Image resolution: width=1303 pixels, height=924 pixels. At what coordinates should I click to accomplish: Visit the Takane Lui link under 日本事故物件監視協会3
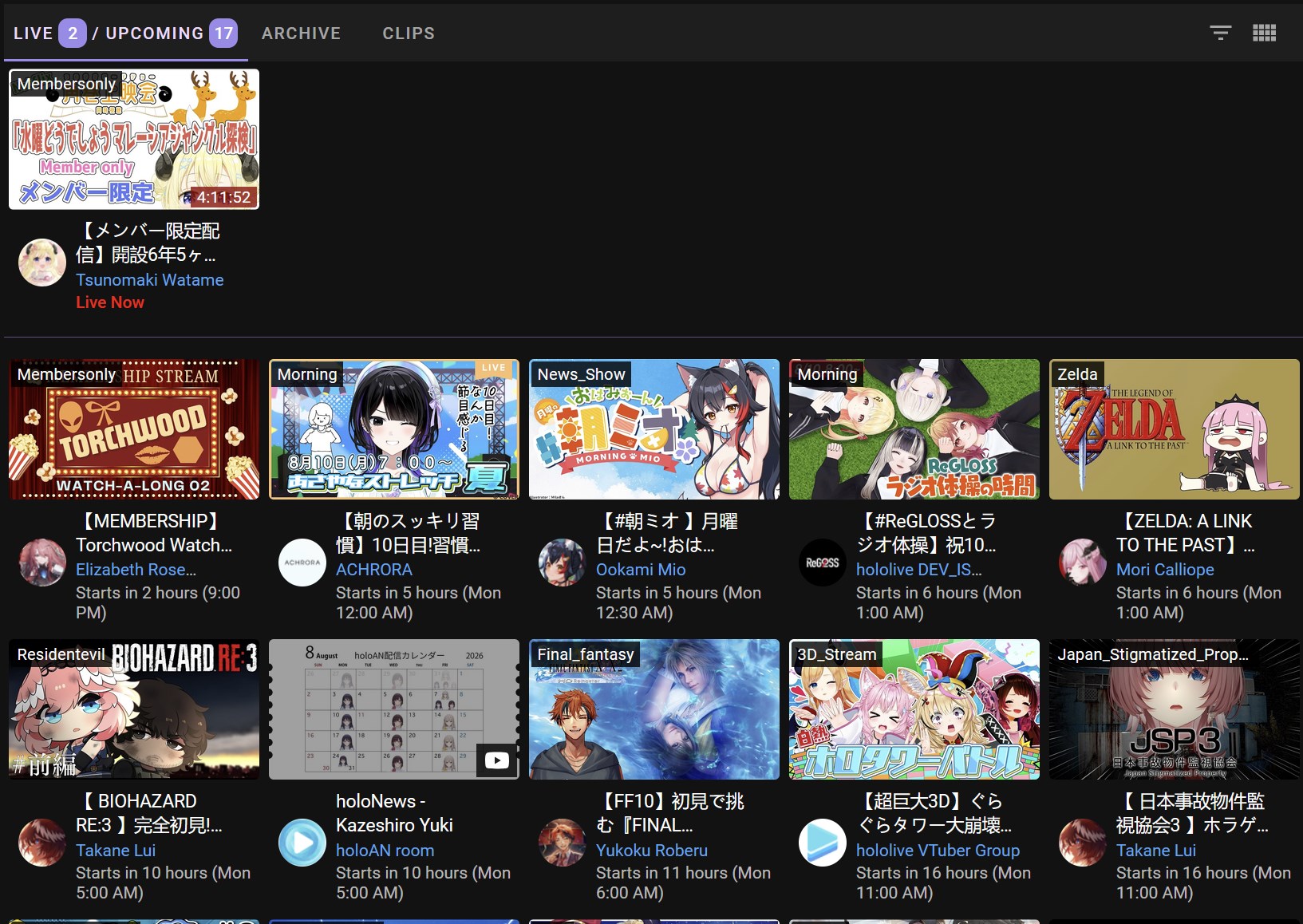(1156, 851)
